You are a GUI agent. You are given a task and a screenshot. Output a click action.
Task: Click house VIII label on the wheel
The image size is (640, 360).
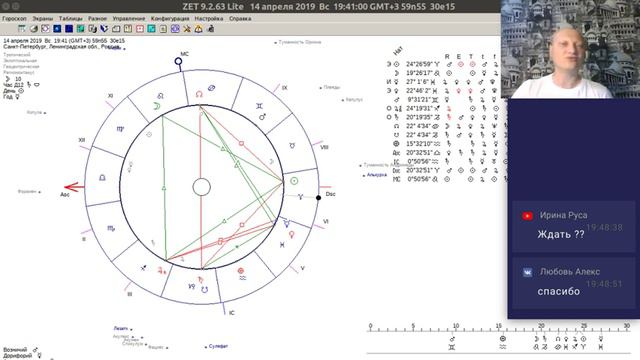pyautogui.click(x=324, y=147)
